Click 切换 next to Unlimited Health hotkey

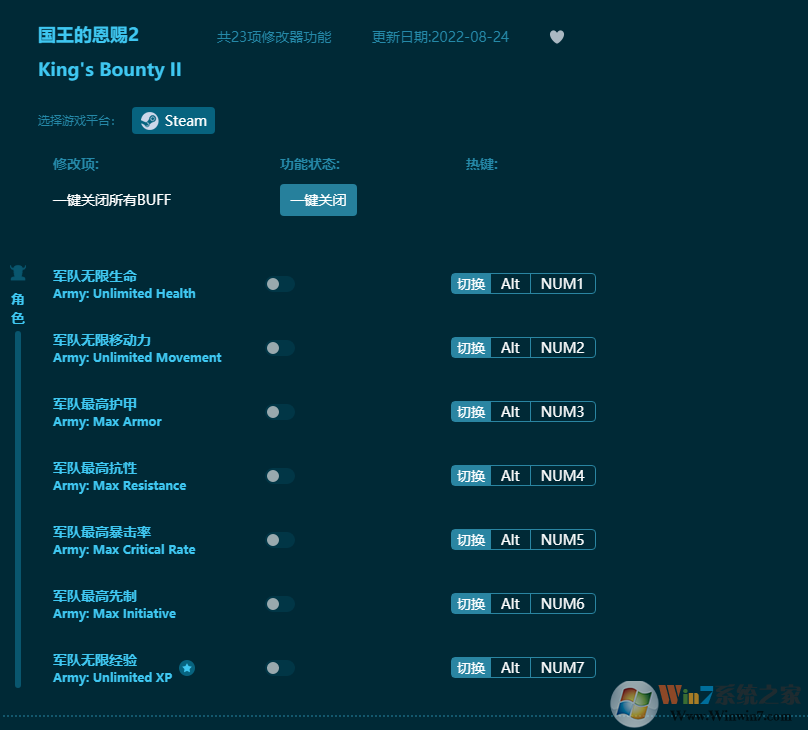470,283
